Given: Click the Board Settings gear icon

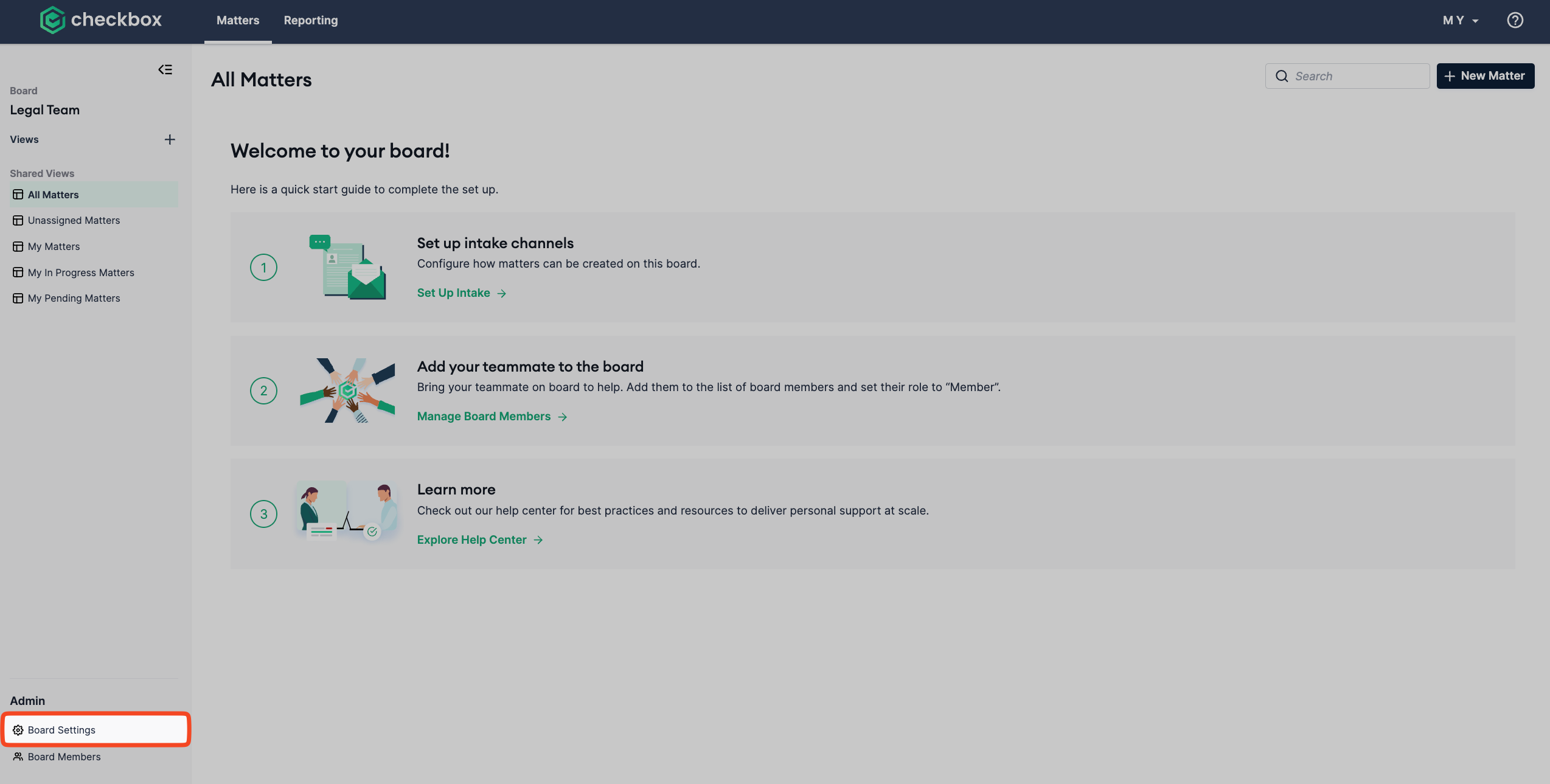Looking at the screenshot, I should coord(18,730).
